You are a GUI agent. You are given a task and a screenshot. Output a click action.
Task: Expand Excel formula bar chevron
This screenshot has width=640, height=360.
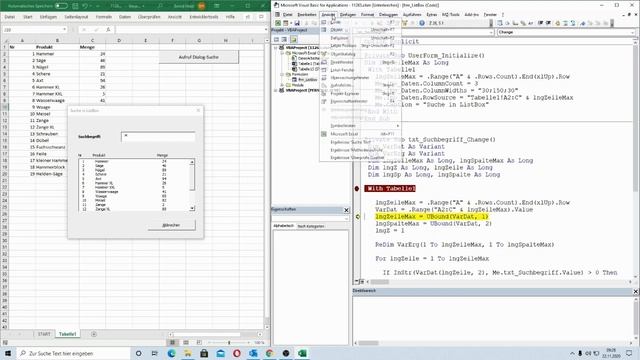266,30
